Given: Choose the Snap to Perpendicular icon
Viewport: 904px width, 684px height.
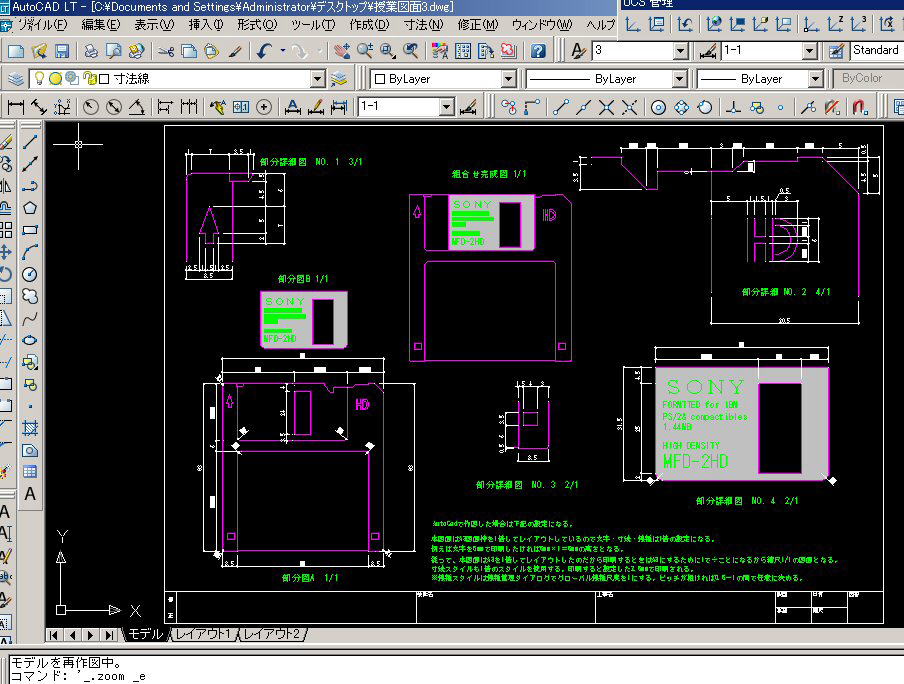Looking at the screenshot, I should click(x=733, y=107).
